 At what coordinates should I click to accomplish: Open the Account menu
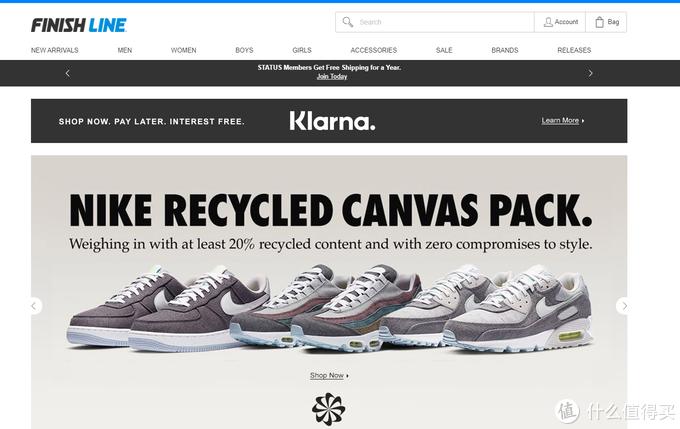click(x=560, y=22)
